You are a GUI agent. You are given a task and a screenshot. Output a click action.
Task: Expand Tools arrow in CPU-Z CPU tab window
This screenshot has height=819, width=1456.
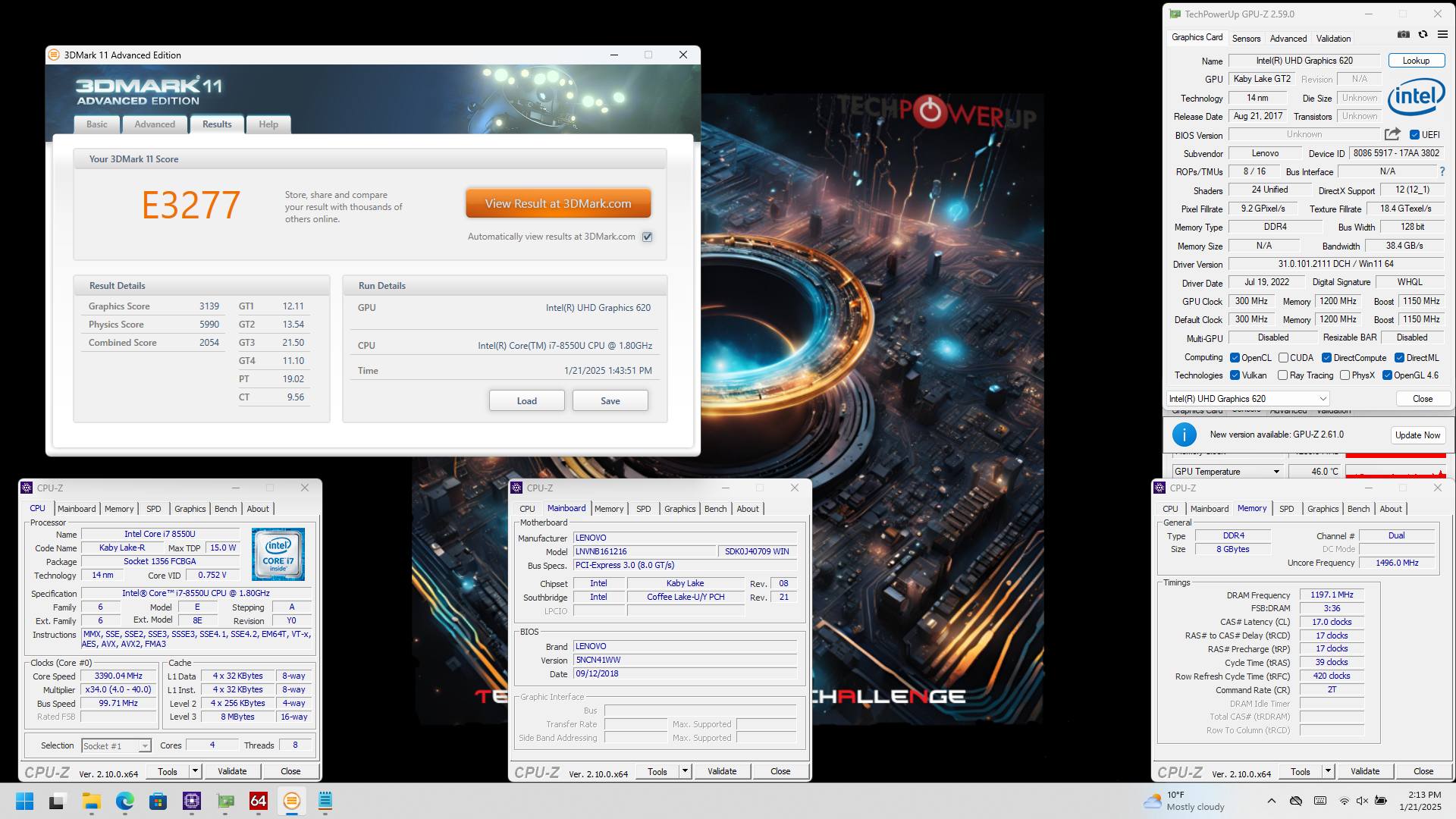(x=195, y=771)
